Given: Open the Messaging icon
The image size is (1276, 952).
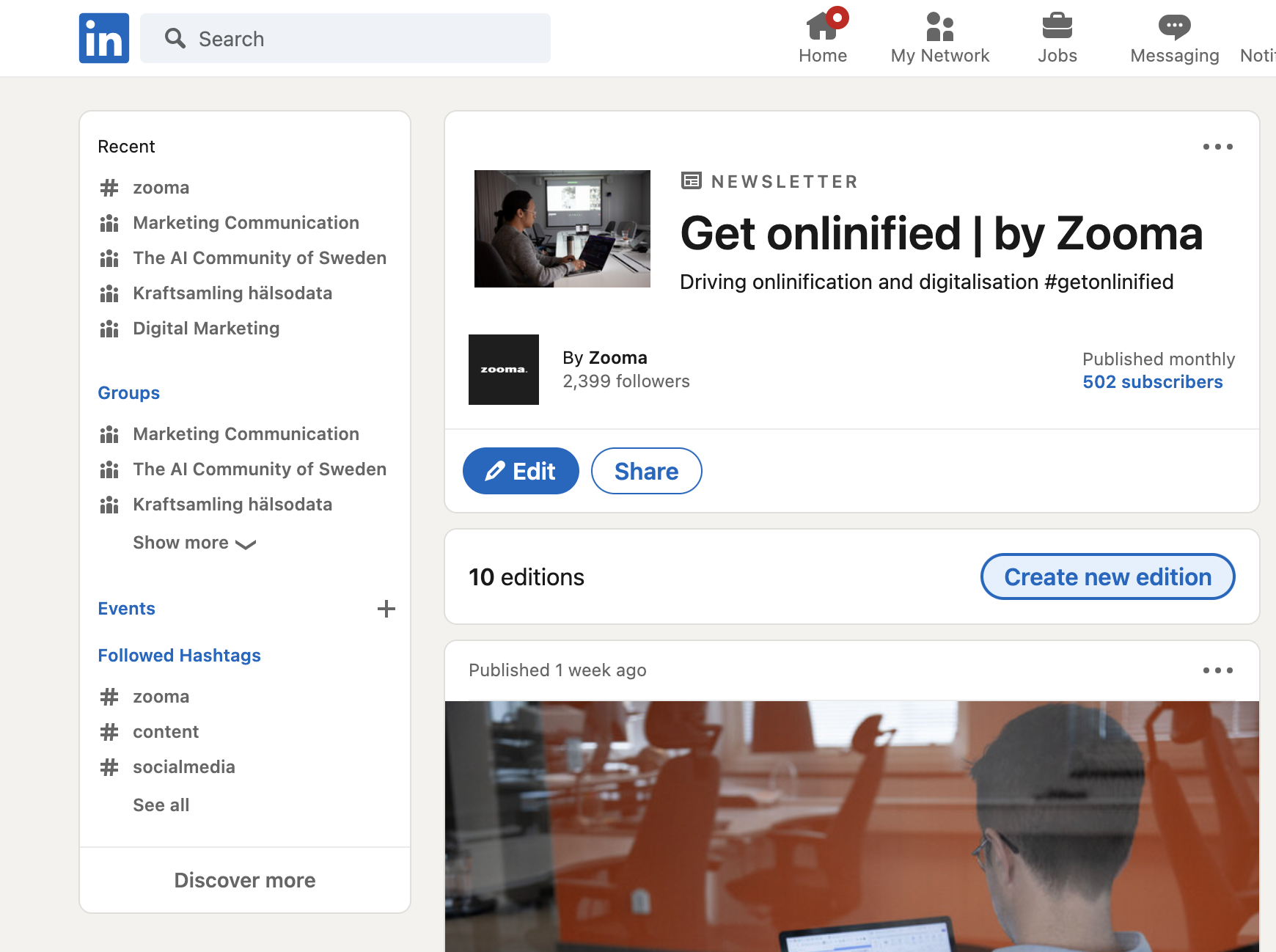Looking at the screenshot, I should [x=1173, y=28].
